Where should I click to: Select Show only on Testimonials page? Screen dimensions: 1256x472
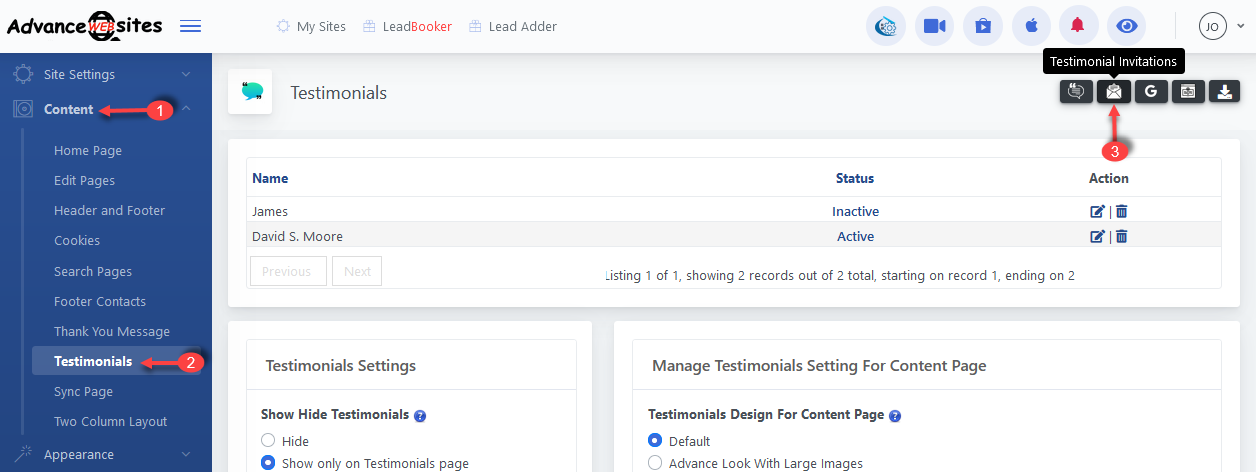click(267, 463)
